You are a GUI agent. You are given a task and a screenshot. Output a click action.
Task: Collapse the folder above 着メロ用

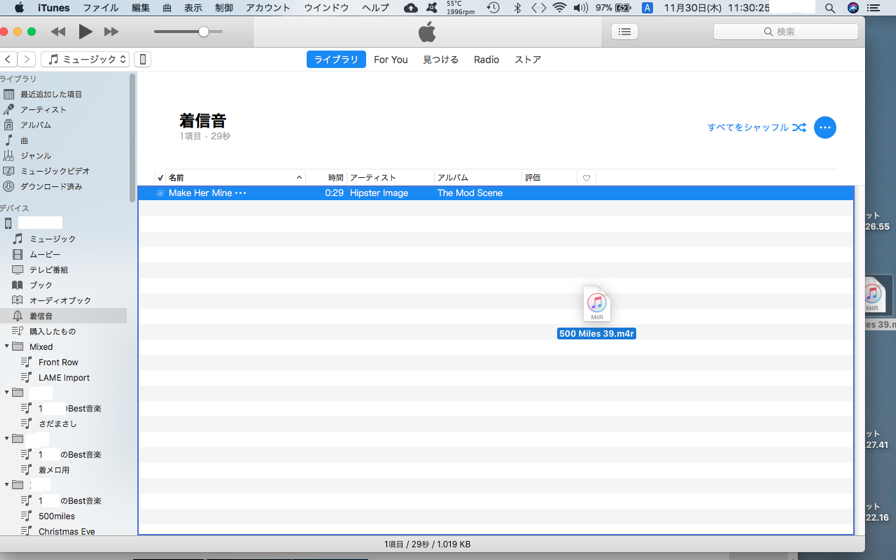[7, 439]
